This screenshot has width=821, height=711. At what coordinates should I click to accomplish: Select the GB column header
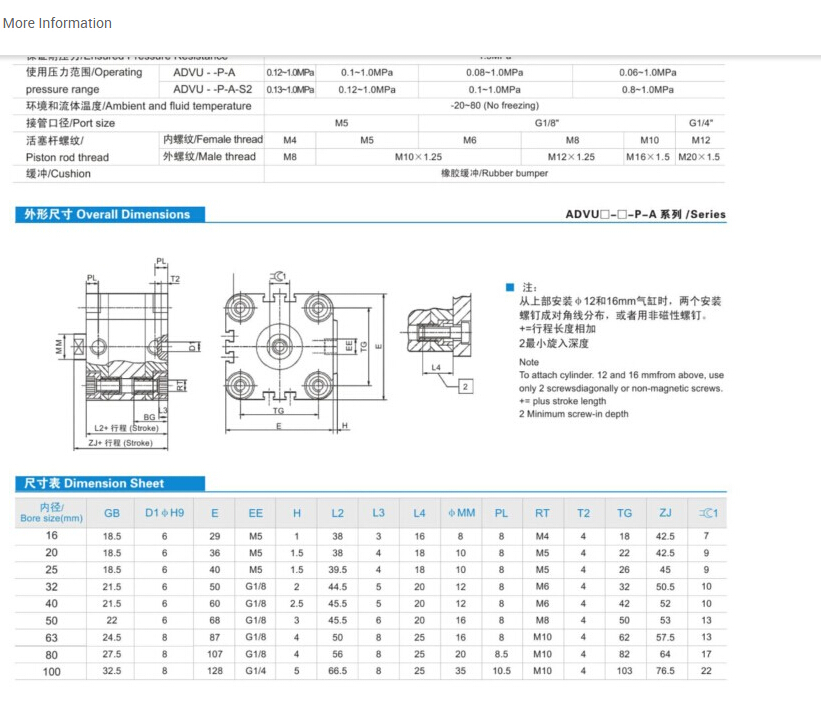(112, 513)
